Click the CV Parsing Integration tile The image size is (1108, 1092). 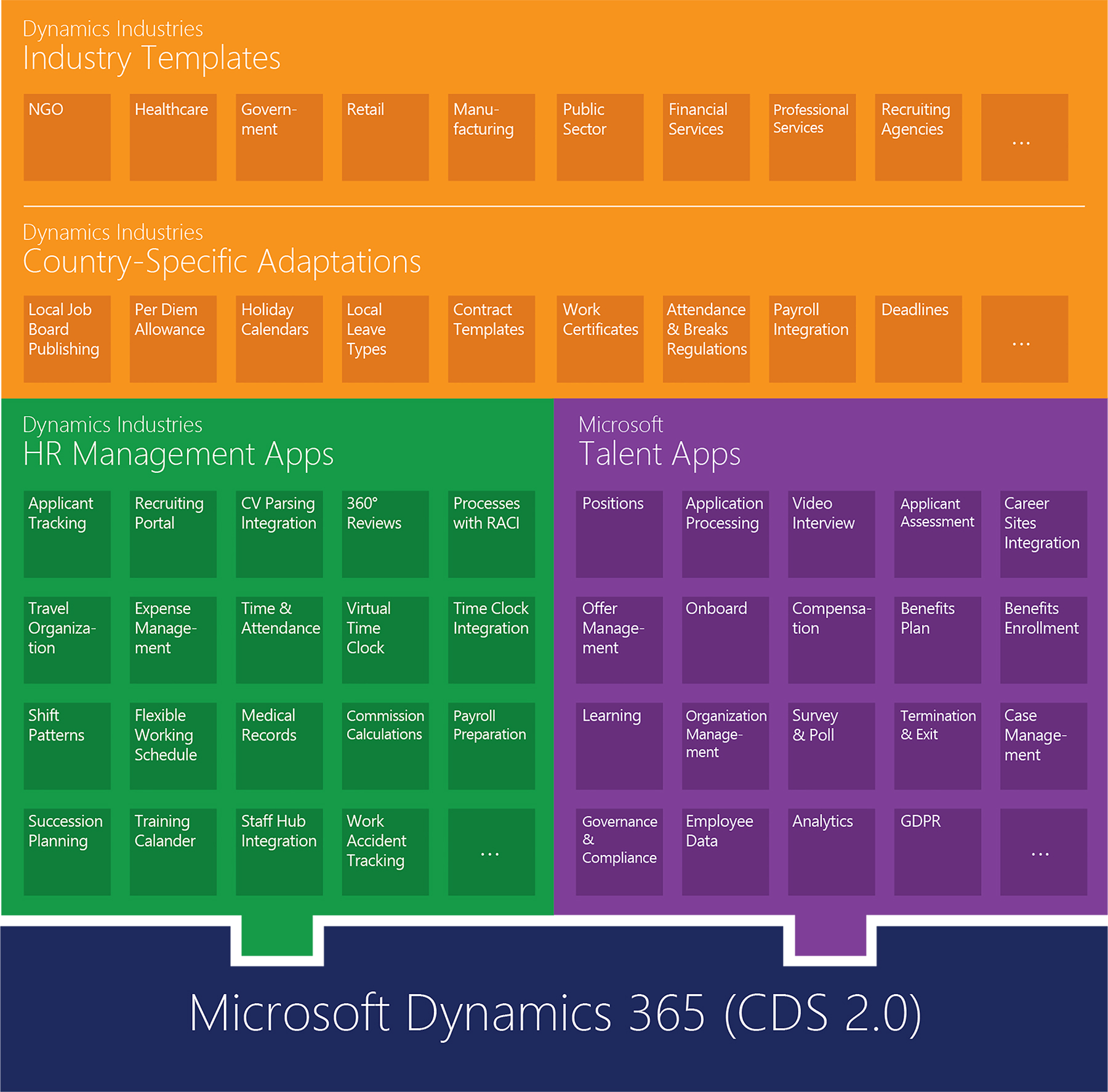coord(279,534)
